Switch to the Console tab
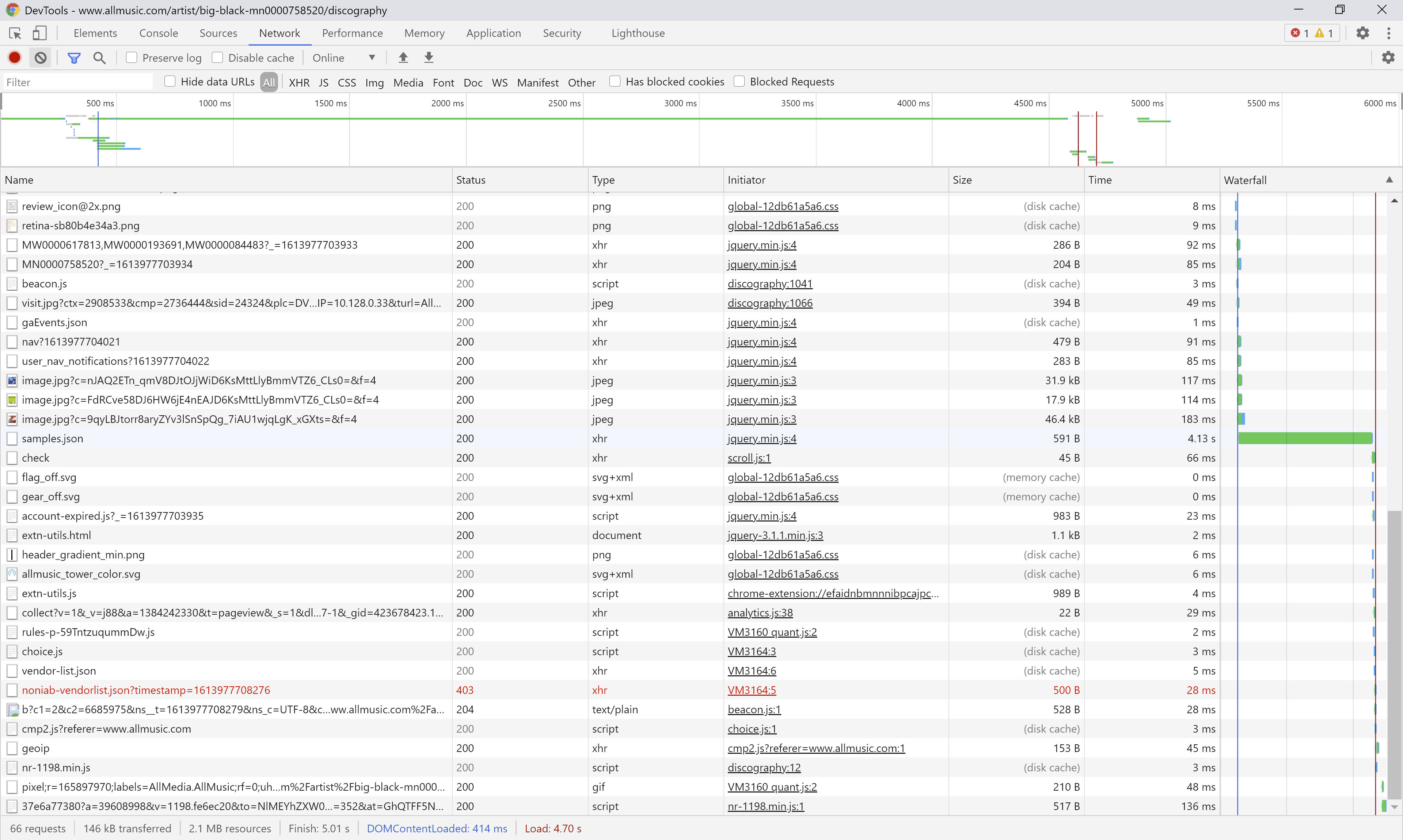1403x840 pixels. (159, 33)
